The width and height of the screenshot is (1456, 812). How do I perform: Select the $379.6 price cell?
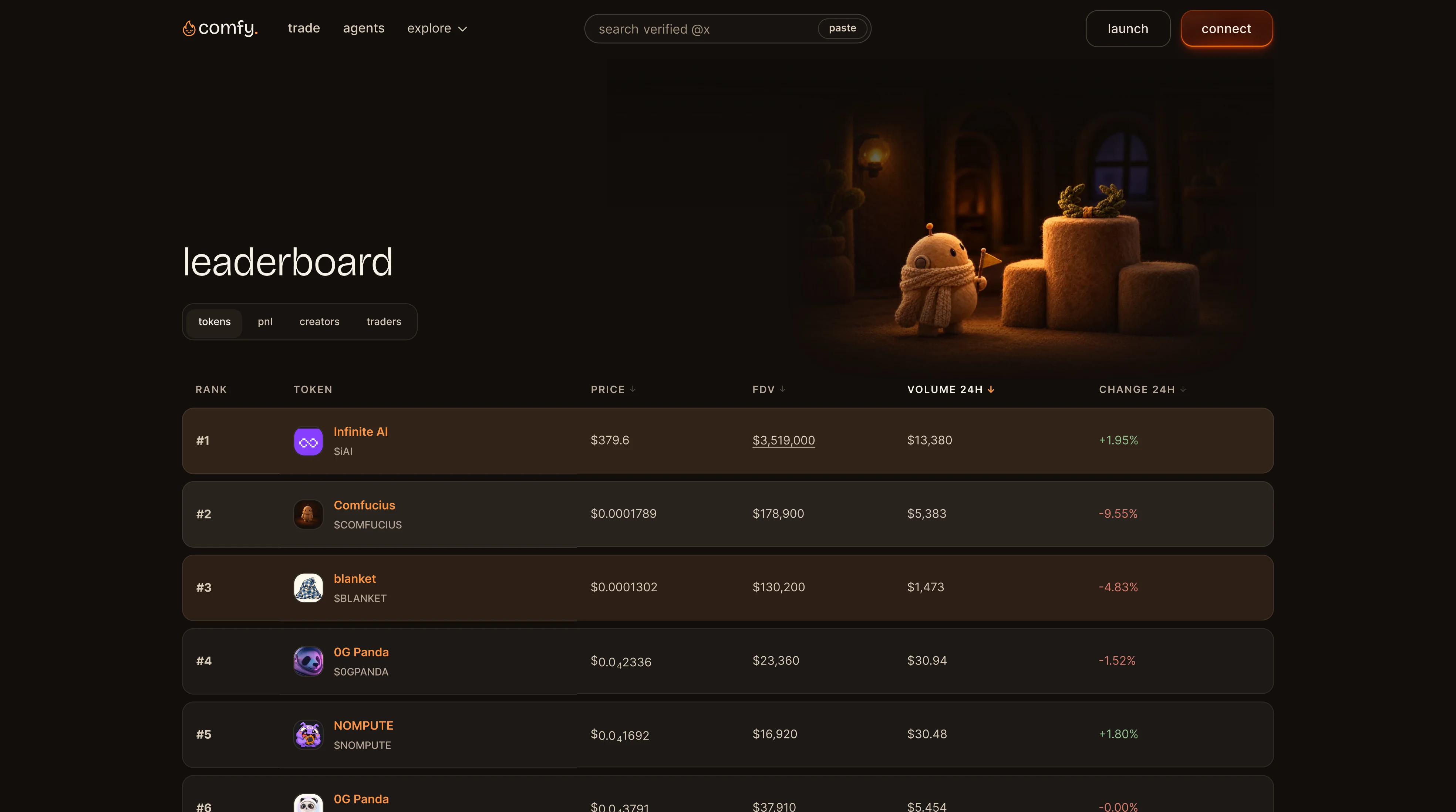(610, 440)
